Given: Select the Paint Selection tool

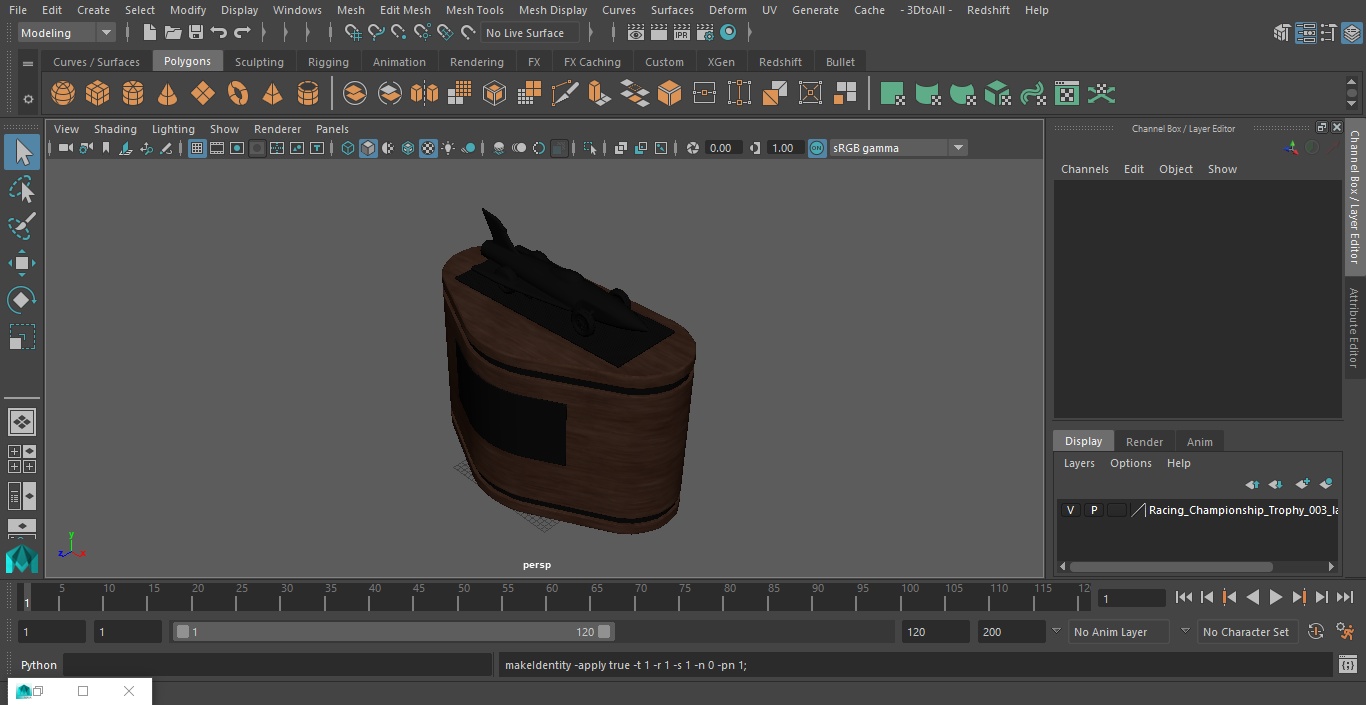Looking at the screenshot, I should click(22, 225).
